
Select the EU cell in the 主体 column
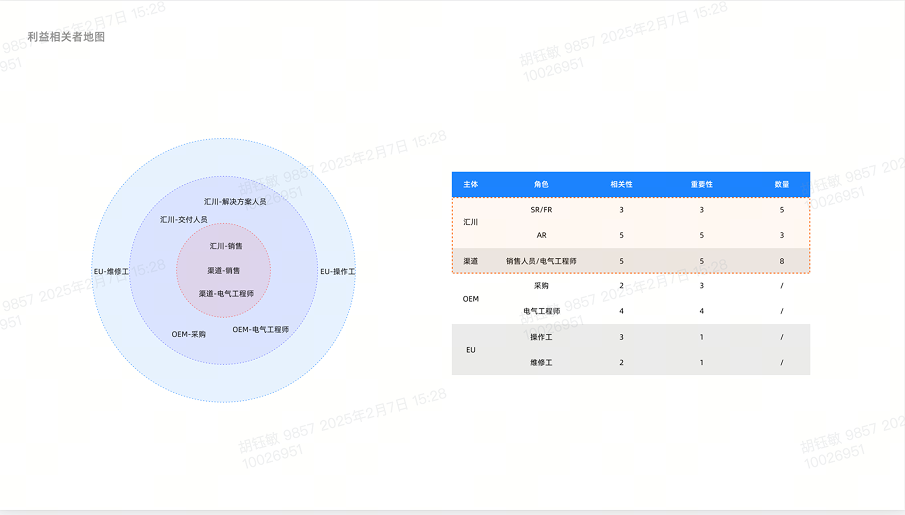tap(470, 350)
